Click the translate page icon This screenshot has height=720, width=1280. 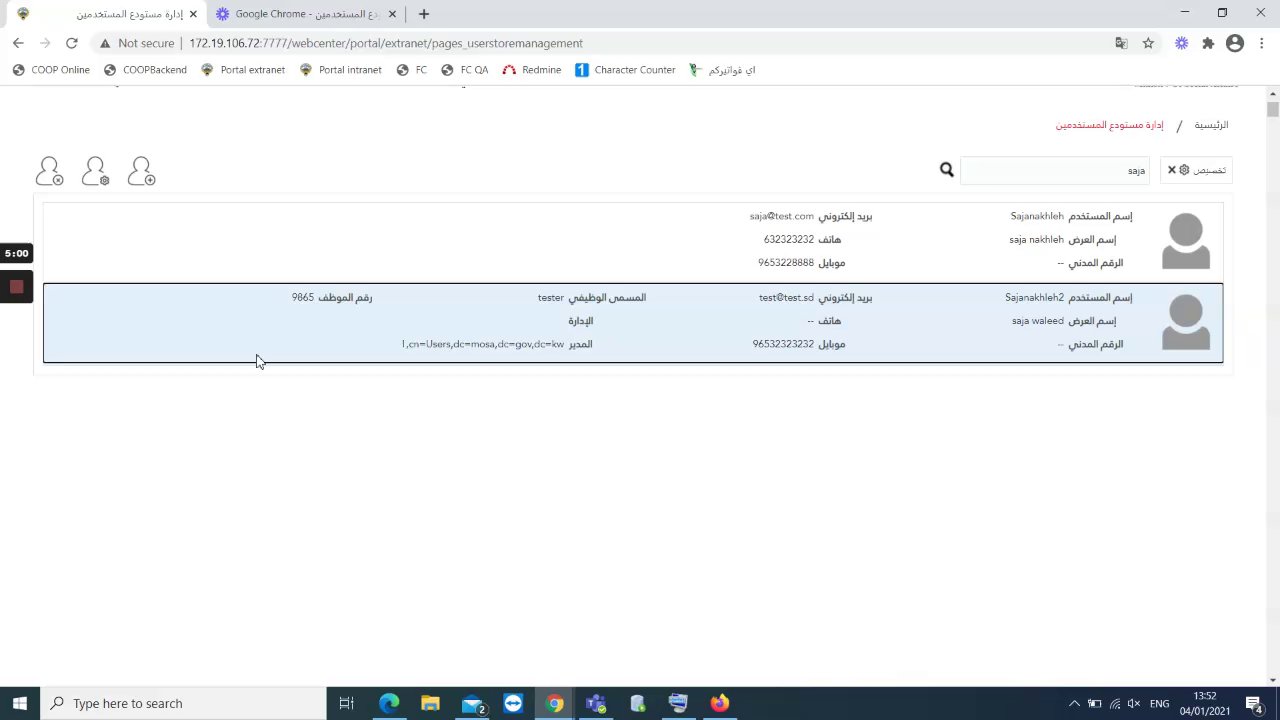pyautogui.click(x=1121, y=43)
